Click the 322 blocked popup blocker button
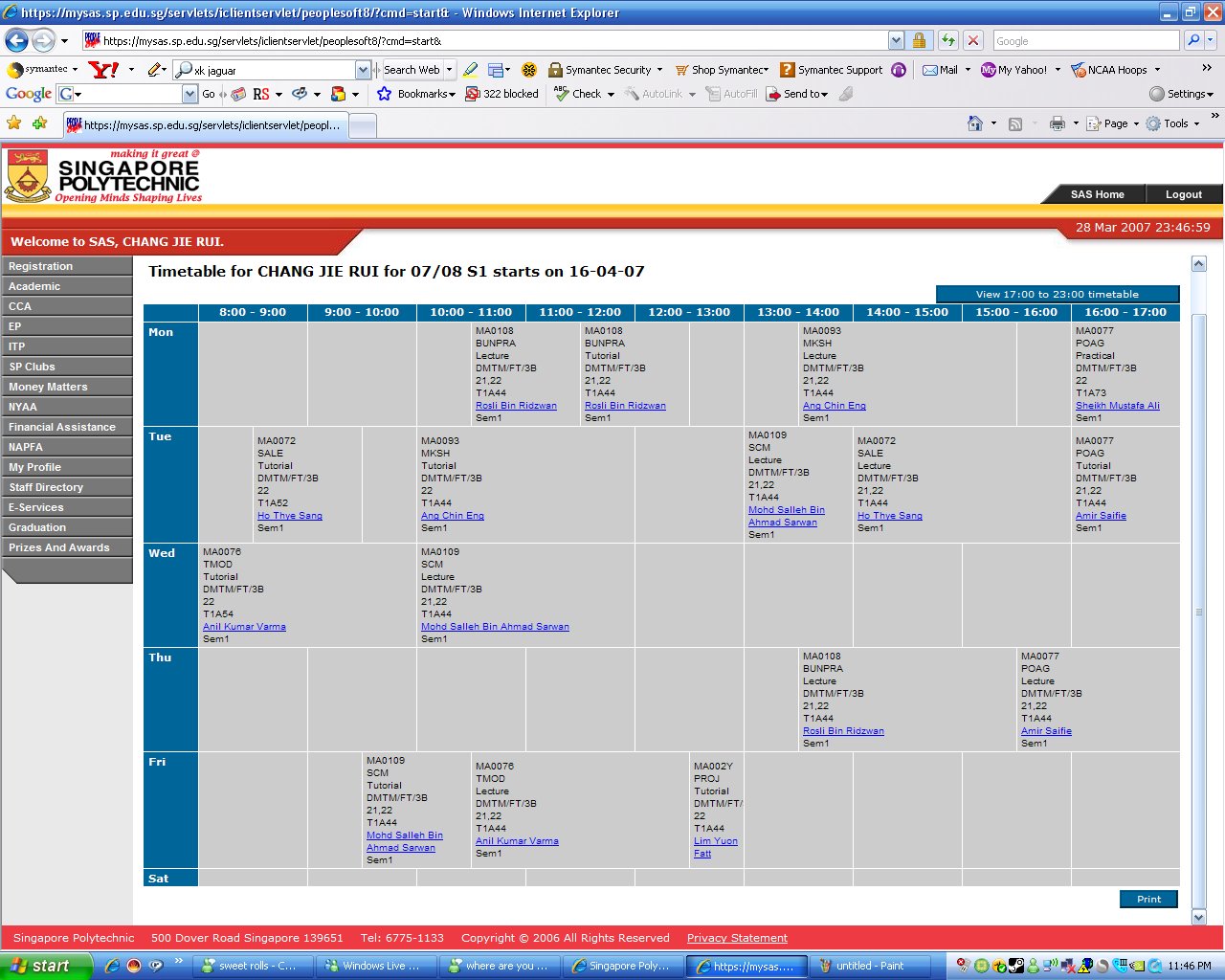Viewport: 1225px width, 980px height. pyautogui.click(x=501, y=94)
